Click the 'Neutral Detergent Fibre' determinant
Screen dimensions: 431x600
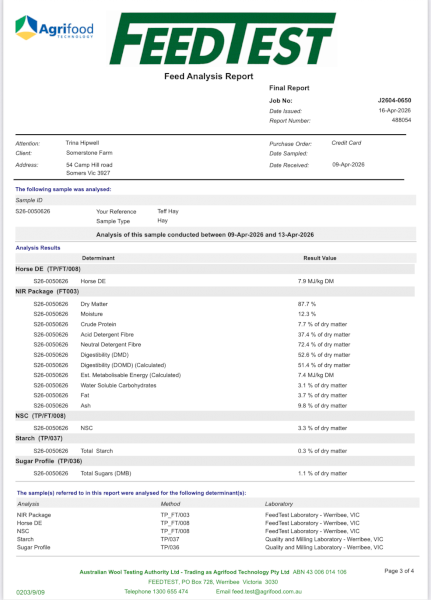tap(111, 344)
